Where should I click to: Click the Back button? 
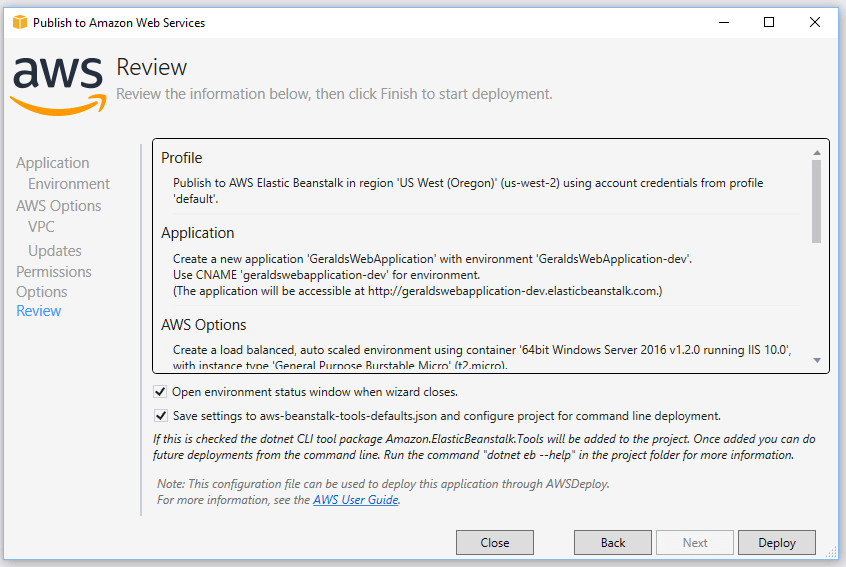pos(613,543)
